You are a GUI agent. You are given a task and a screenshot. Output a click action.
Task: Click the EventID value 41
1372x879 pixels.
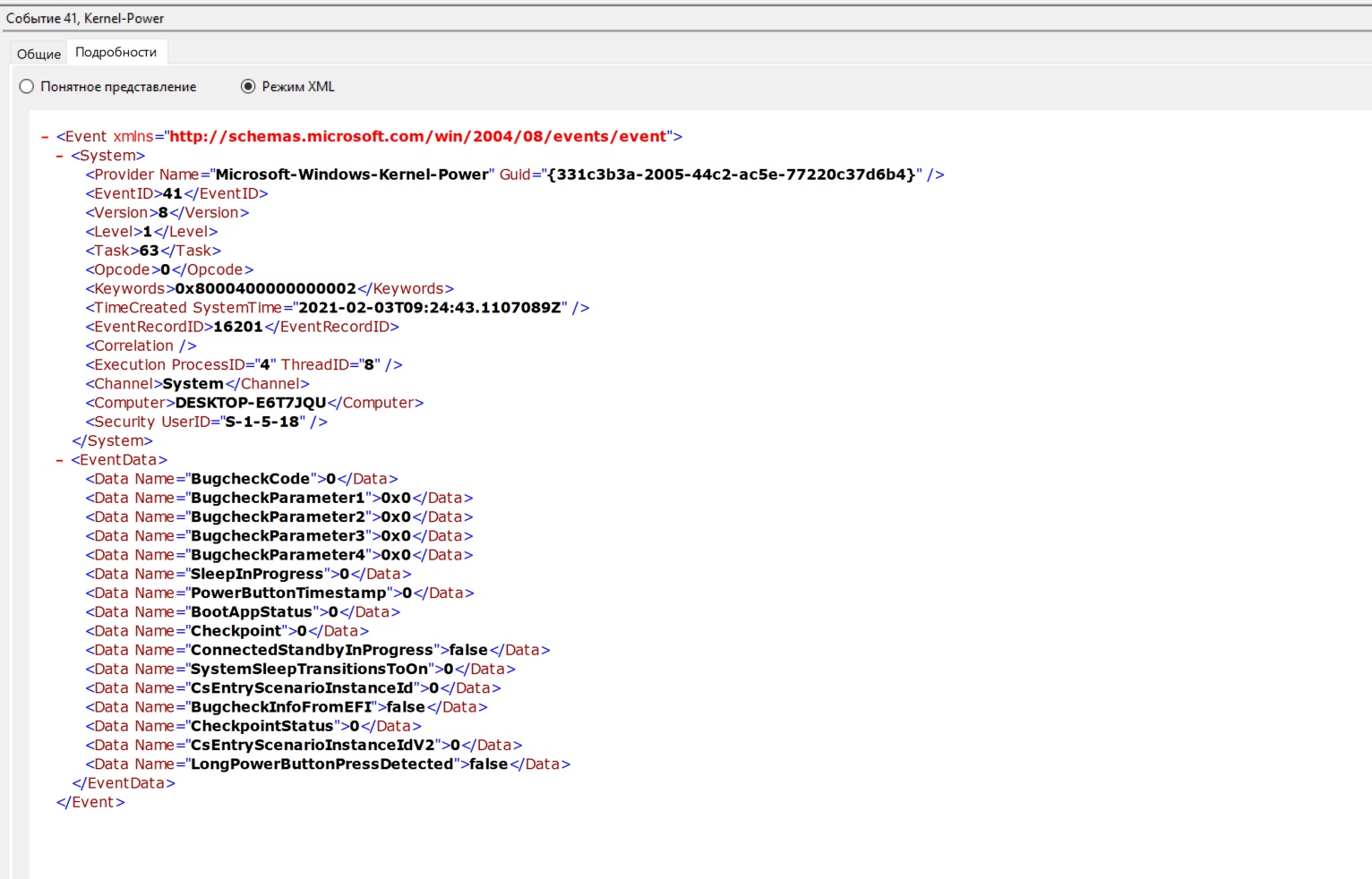coord(172,193)
